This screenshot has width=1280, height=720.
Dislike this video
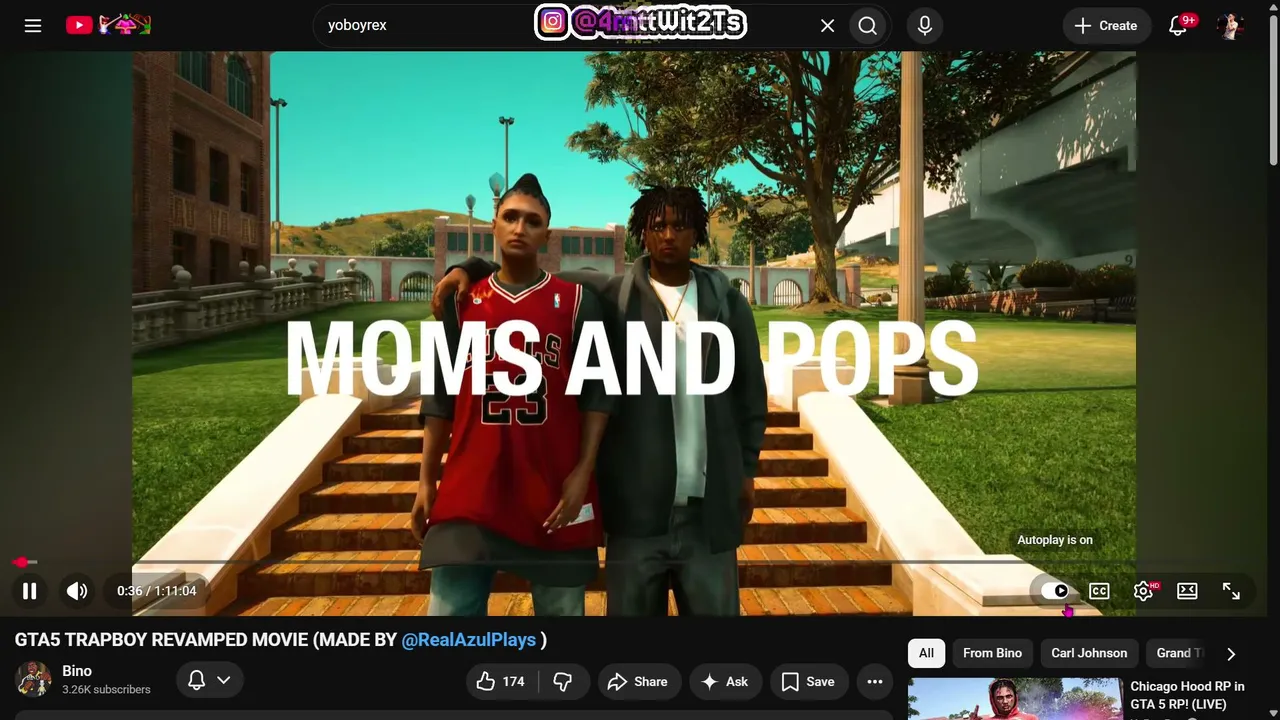coord(563,681)
